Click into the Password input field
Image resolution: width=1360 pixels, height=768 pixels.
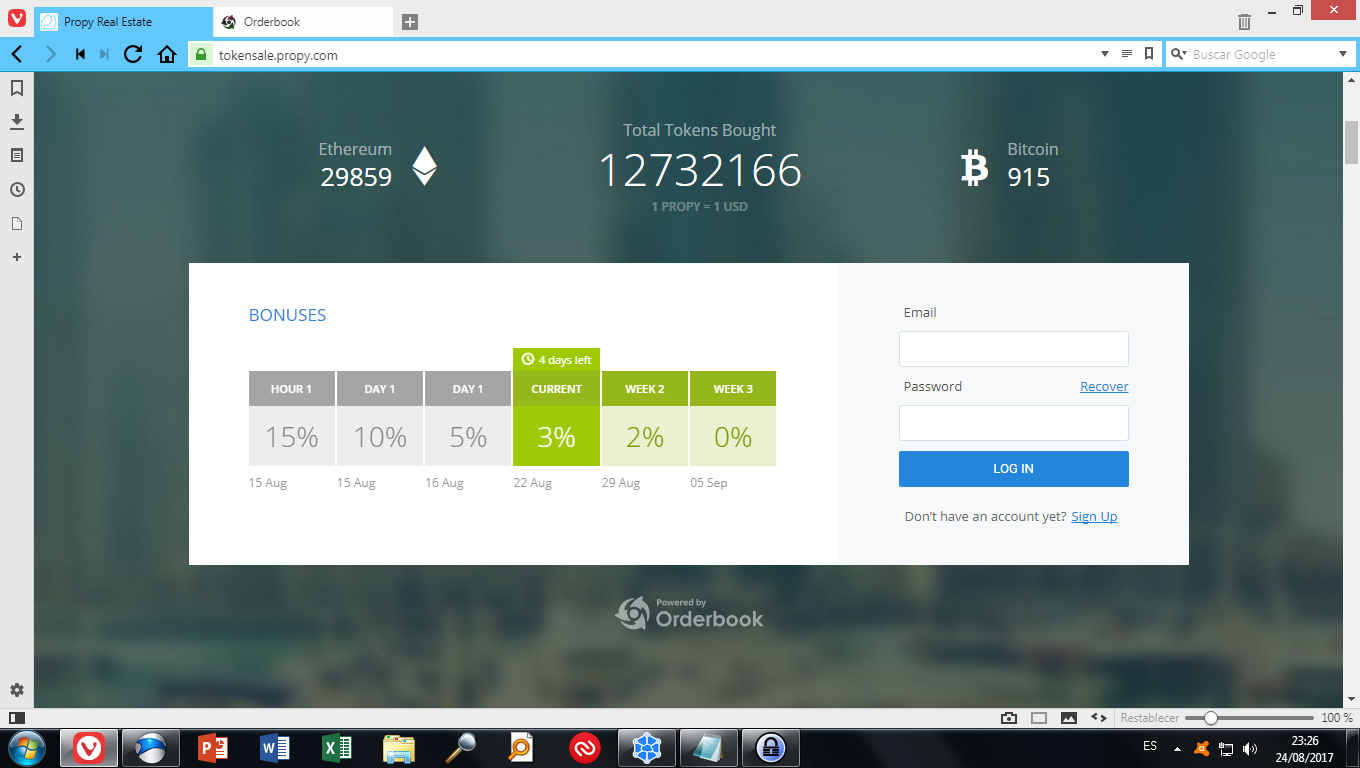[x=1014, y=423]
